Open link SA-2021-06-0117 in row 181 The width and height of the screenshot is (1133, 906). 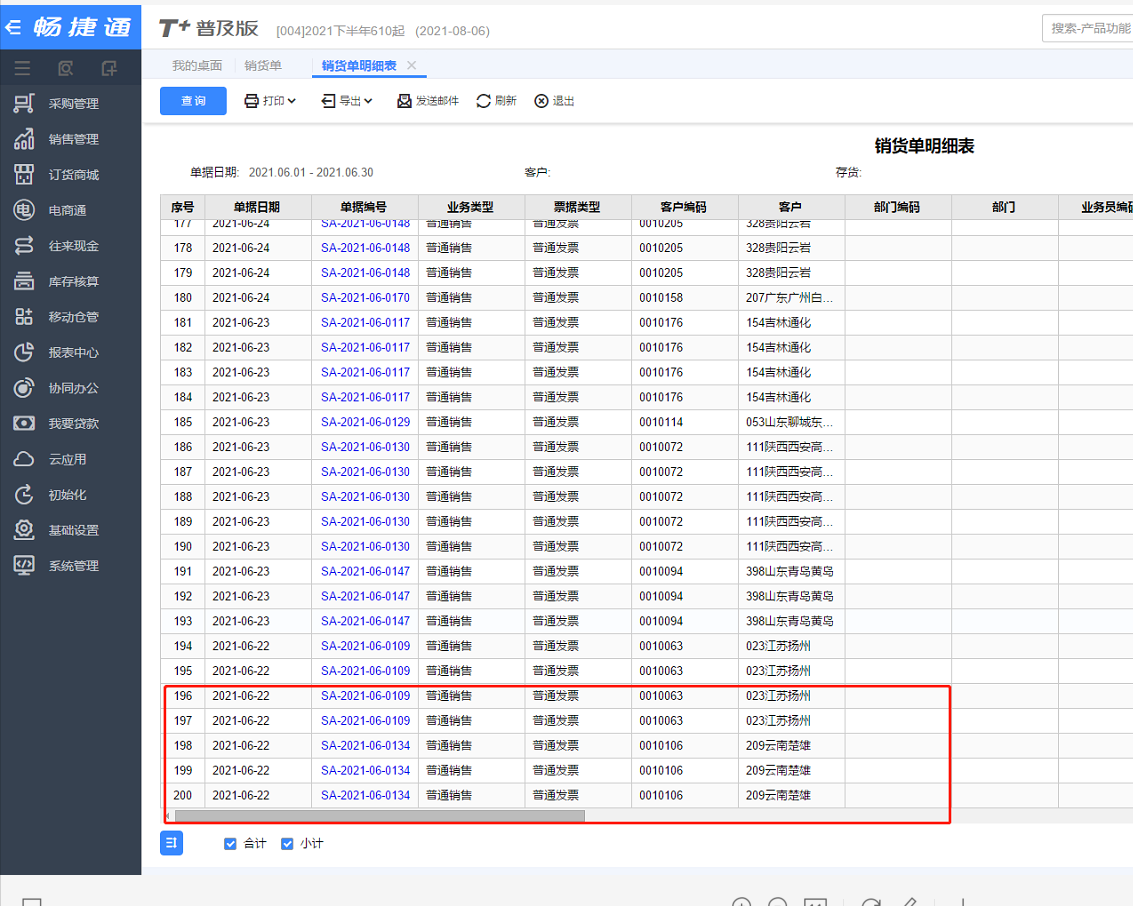[366, 322]
